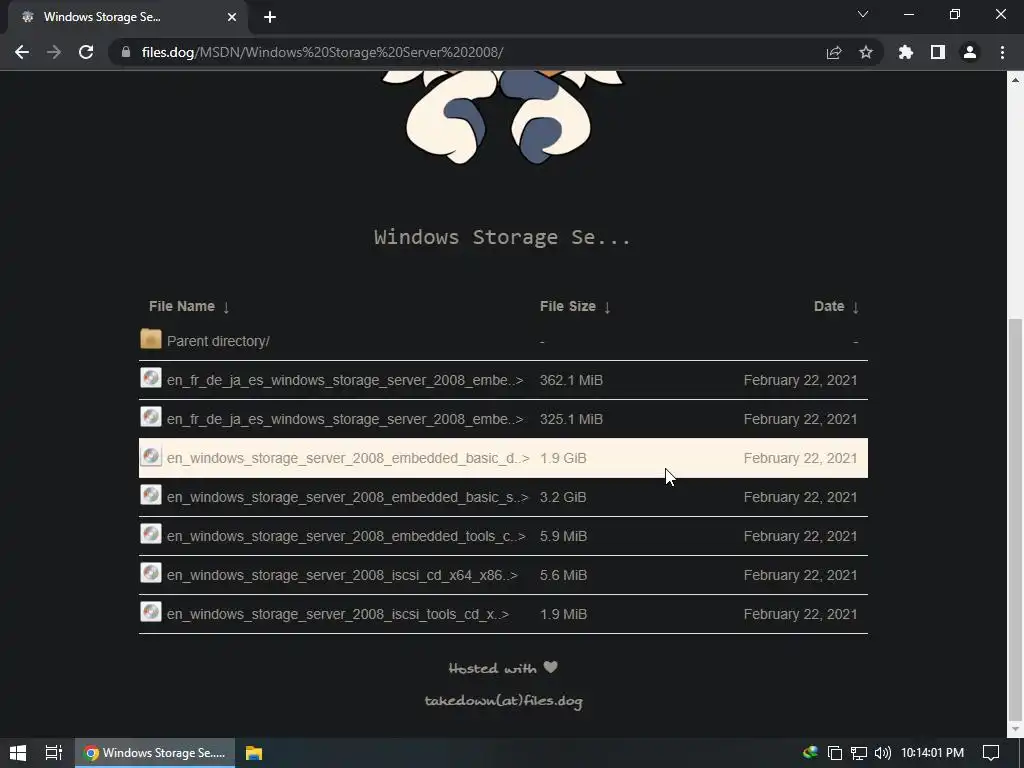The width and height of the screenshot is (1024, 768).
Task: Open en_windows_storage_server_2008_embedded_basic_d file
Action: (x=348, y=458)
